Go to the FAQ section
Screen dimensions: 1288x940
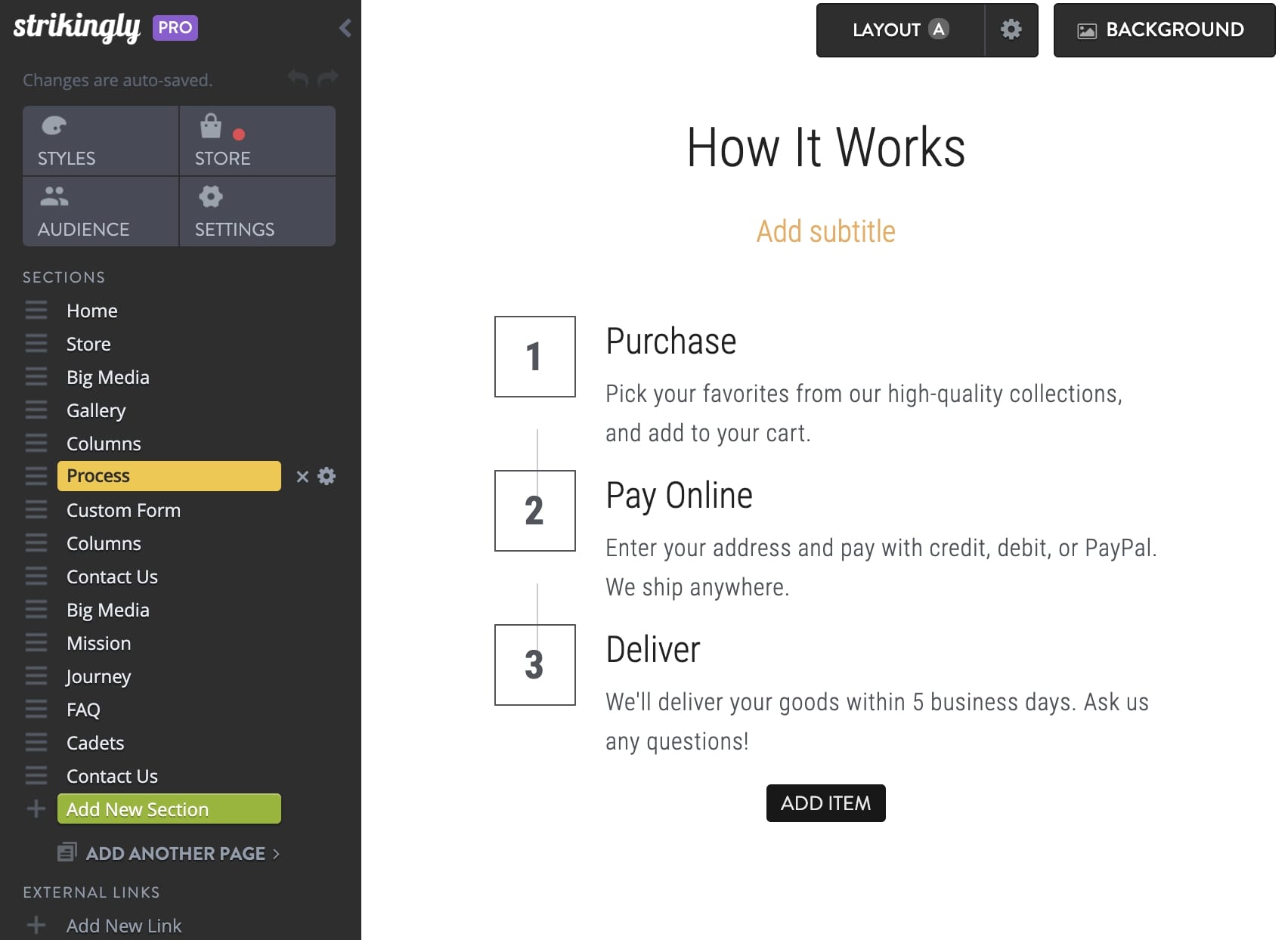83,710
